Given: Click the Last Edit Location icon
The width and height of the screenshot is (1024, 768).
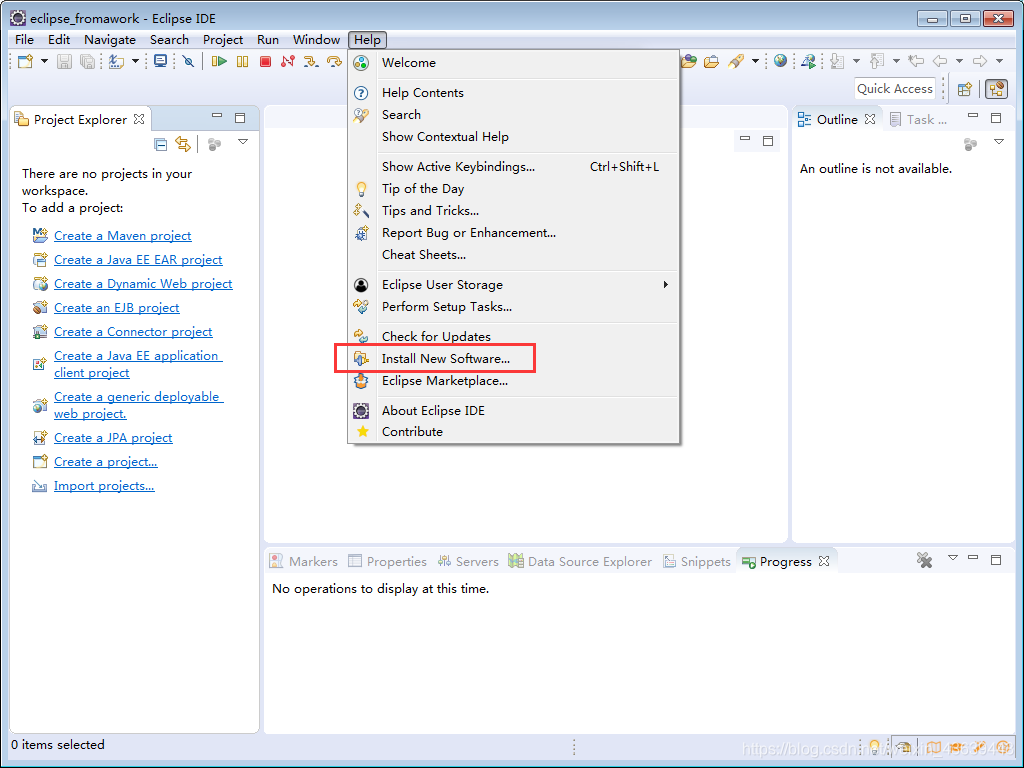Looking at the screenshot, I should [x=916, y=61].
